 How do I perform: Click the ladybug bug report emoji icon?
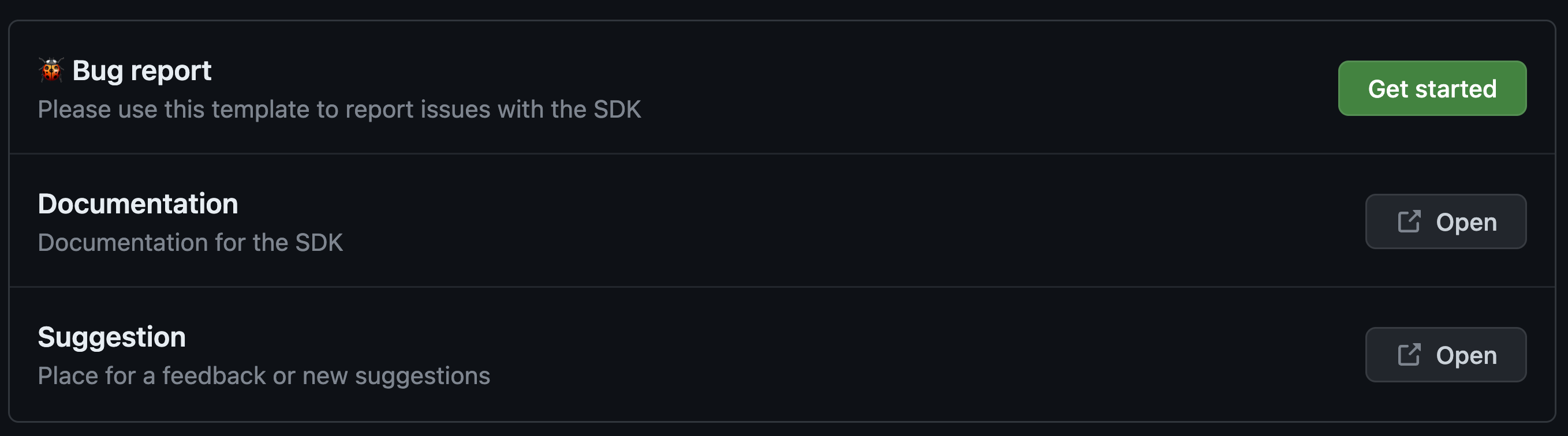51,69
